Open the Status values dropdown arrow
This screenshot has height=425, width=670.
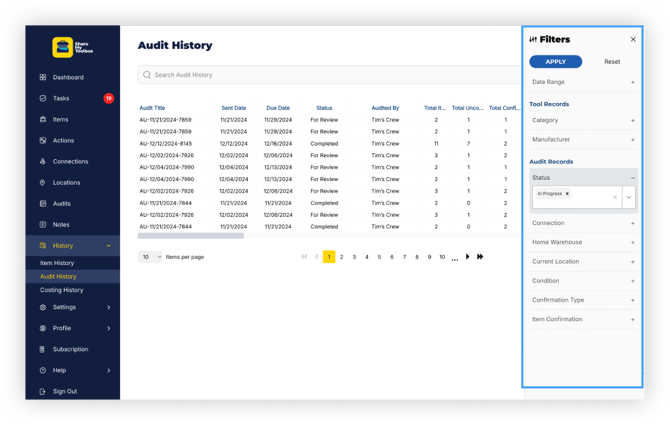[629, 197]
